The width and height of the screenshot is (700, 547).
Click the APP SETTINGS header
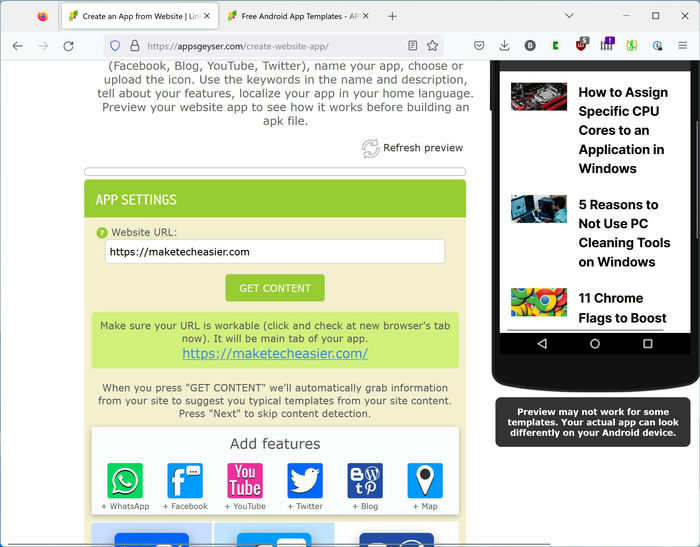click(275, 199)
